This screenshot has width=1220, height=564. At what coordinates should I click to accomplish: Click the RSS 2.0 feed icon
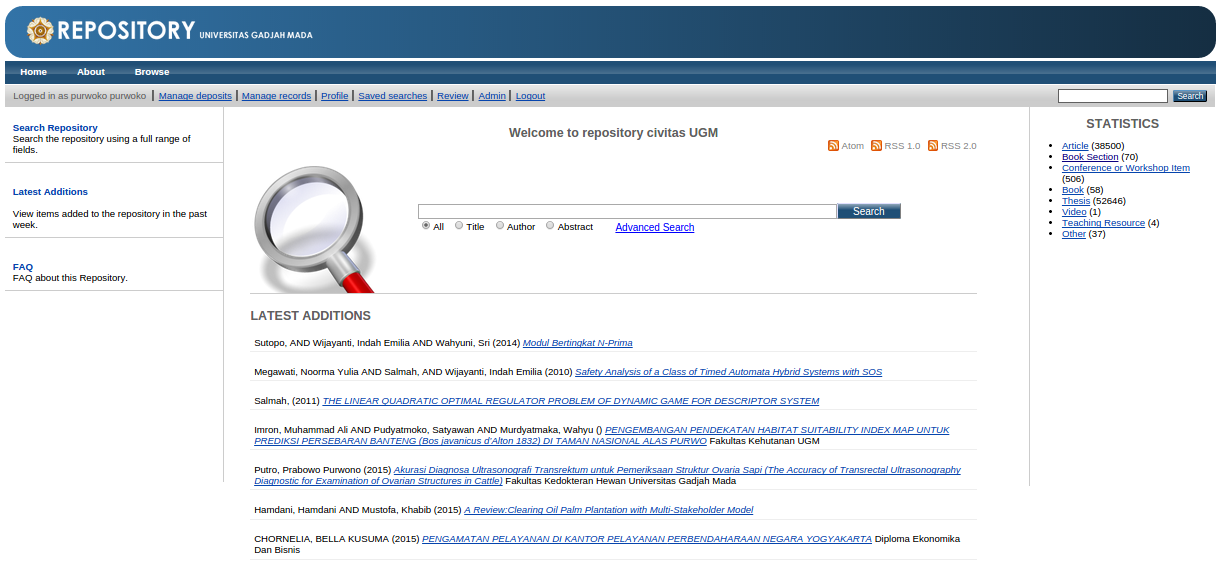(x=933, y=146)
